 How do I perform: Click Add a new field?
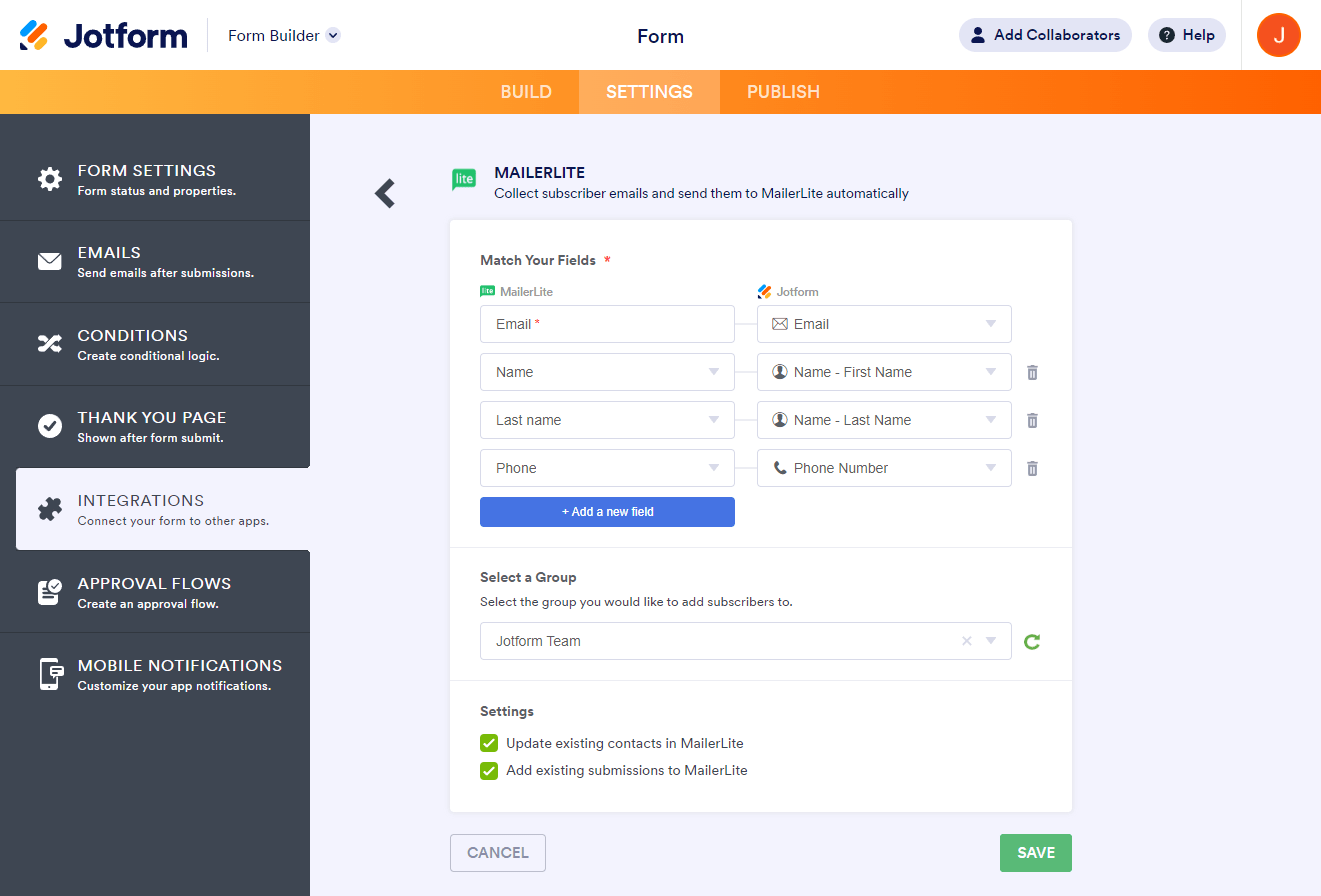click(x=607, y=512)
